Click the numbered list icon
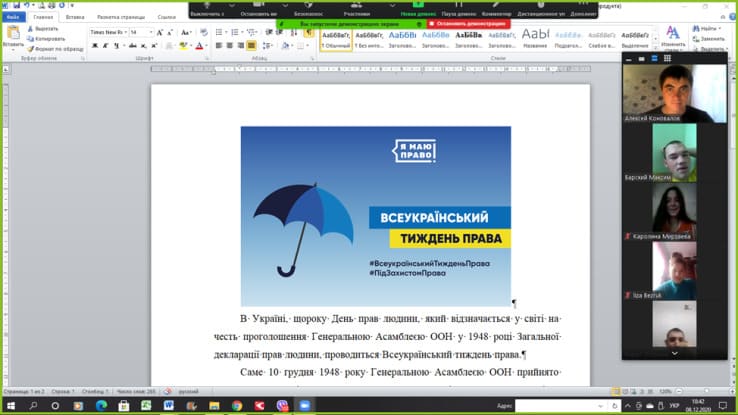This screenshot has width=738, height=415. tap(235, 32)
